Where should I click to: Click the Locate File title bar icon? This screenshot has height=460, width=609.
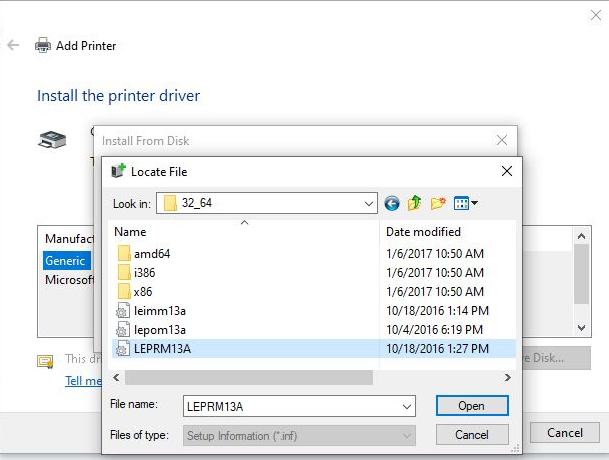[x=118, y=171]
